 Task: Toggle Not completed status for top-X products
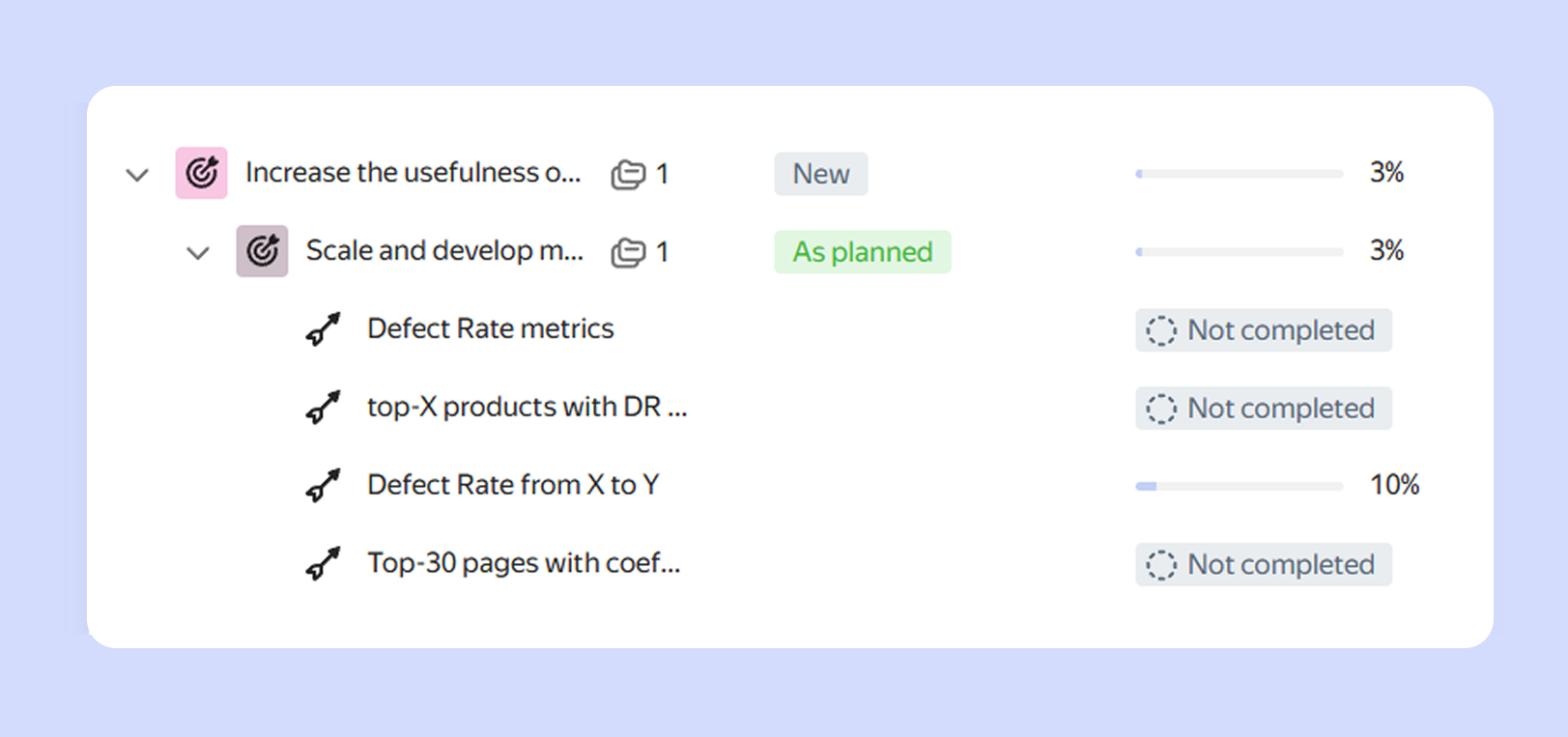[x=1263, y=409]
